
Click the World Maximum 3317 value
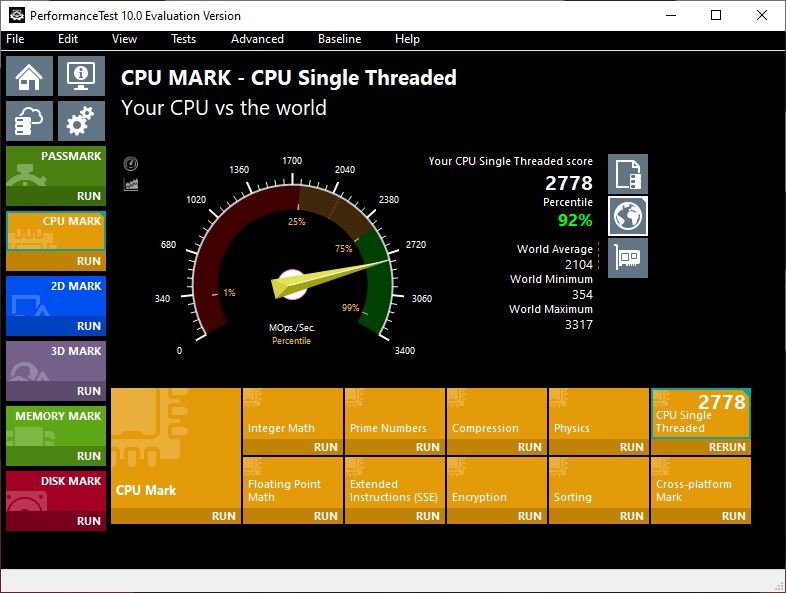[x=579, y=324]
